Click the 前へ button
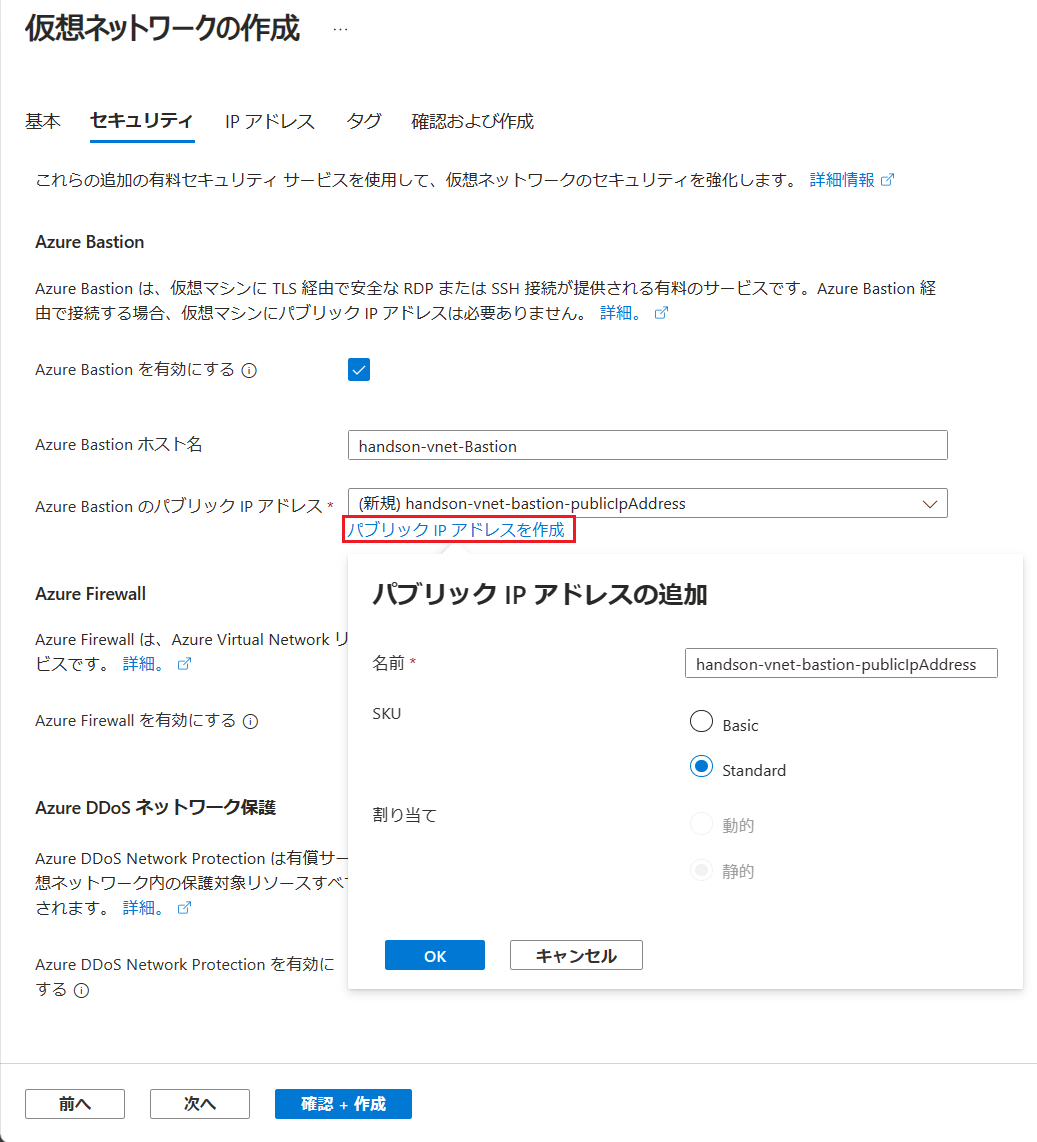 [x=75, y=1104]
